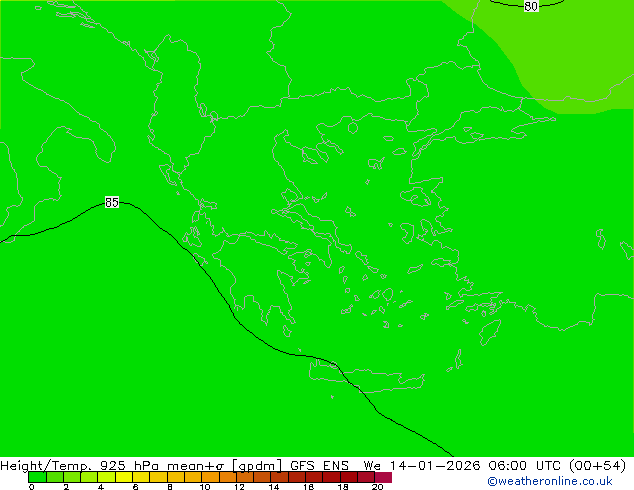
Task: Click the '[gpdm]' unit label
Action: pos(257,466)
